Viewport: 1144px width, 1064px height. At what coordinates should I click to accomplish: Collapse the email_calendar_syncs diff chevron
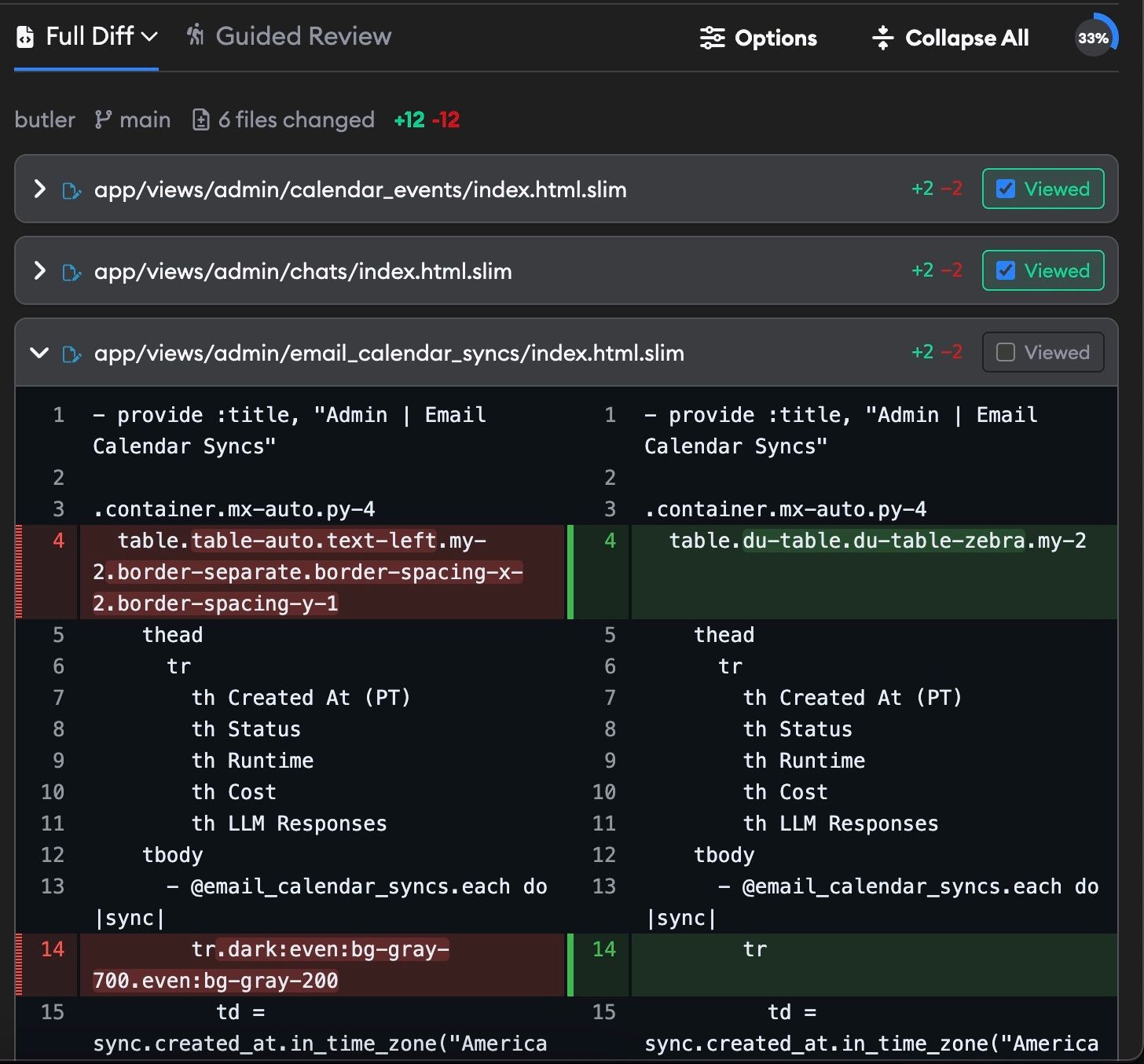coord(39,353)
